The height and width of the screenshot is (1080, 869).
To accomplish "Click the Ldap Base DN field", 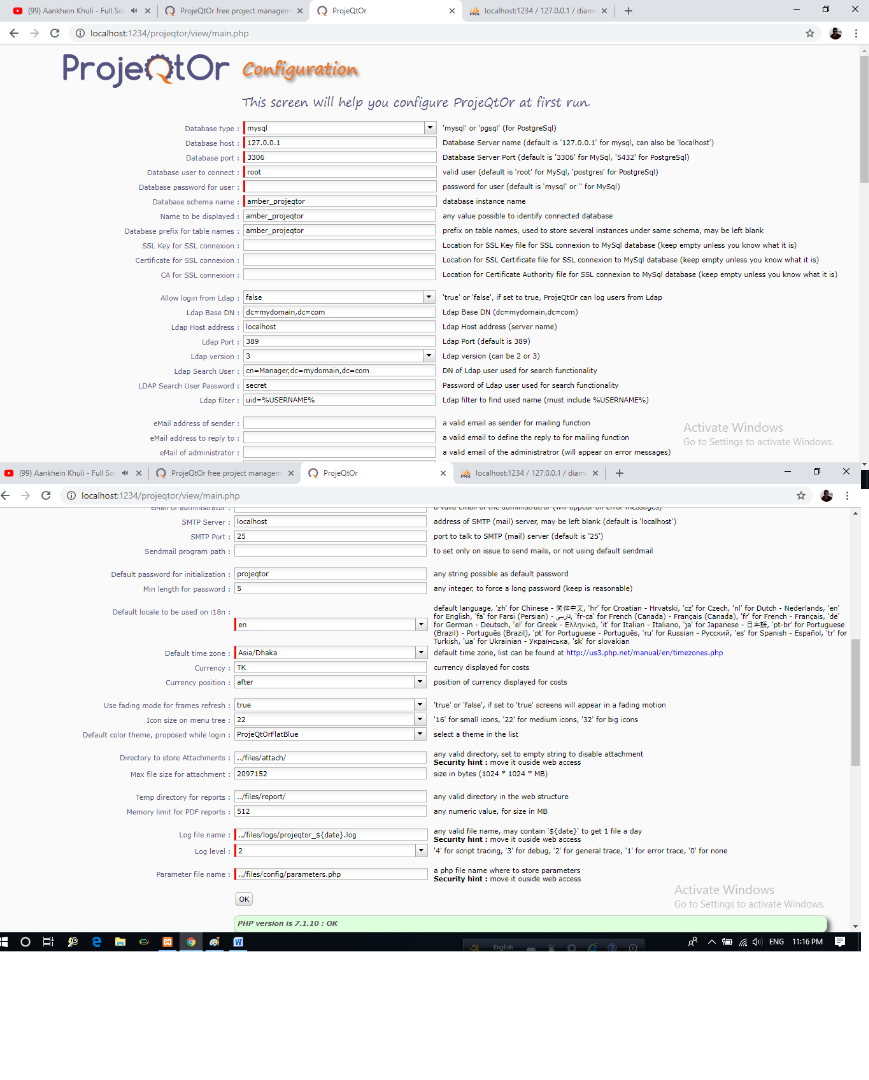I will (339, 312).
